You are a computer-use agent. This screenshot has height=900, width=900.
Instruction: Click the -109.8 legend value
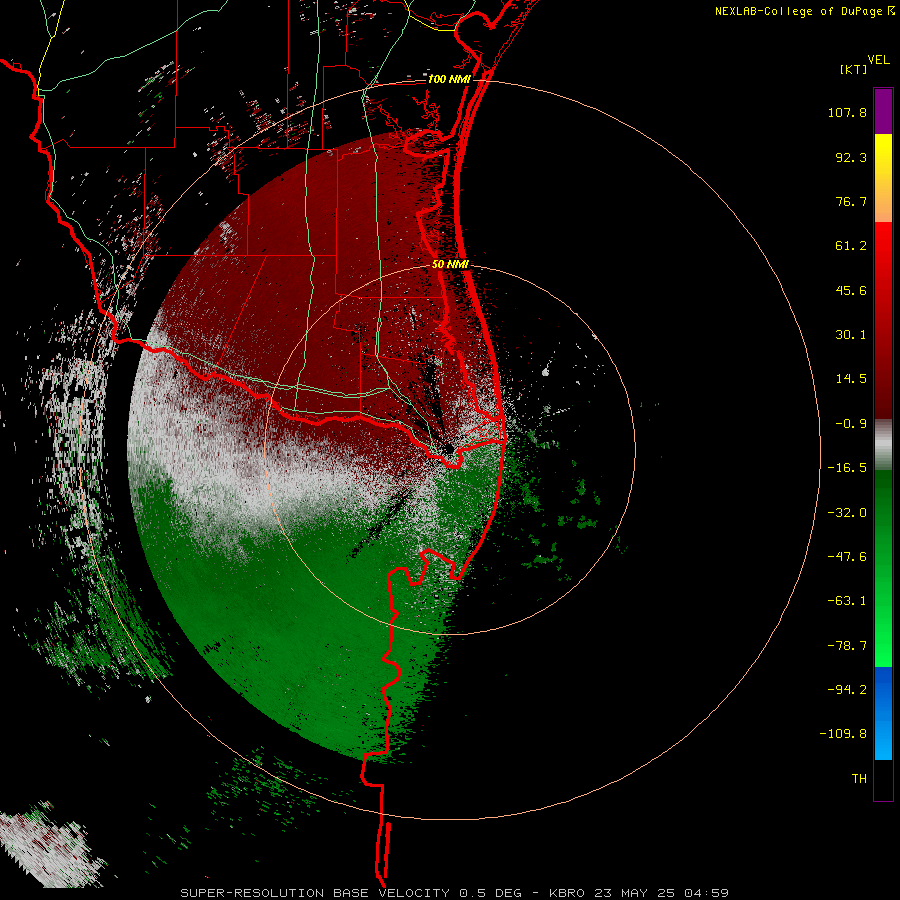pyautogui.click(x=843, y=734)
